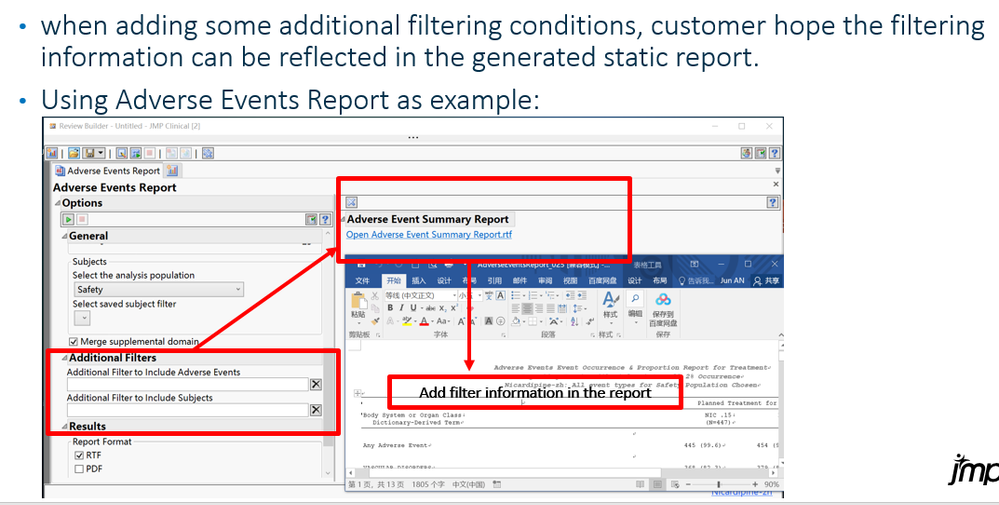The image size is (999, 505).
Task: Click the blue help question icon at toolbar right
Action: coord(774,153)
